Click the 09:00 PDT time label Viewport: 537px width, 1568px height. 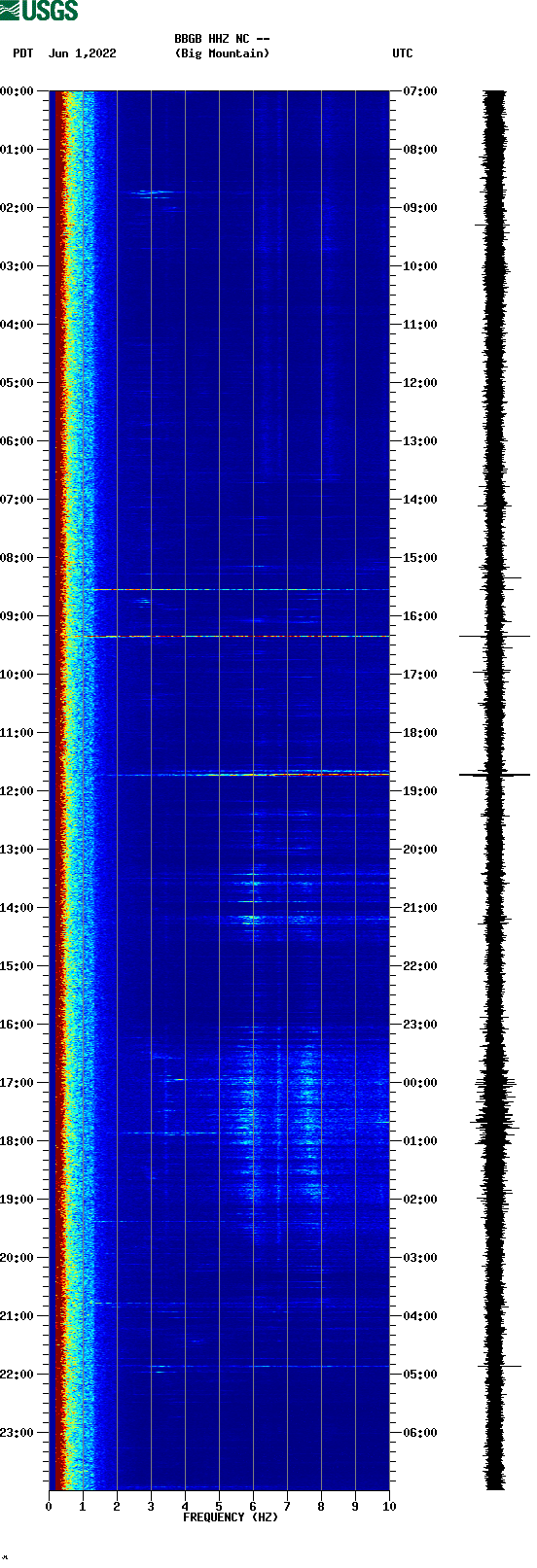[18, 616]
